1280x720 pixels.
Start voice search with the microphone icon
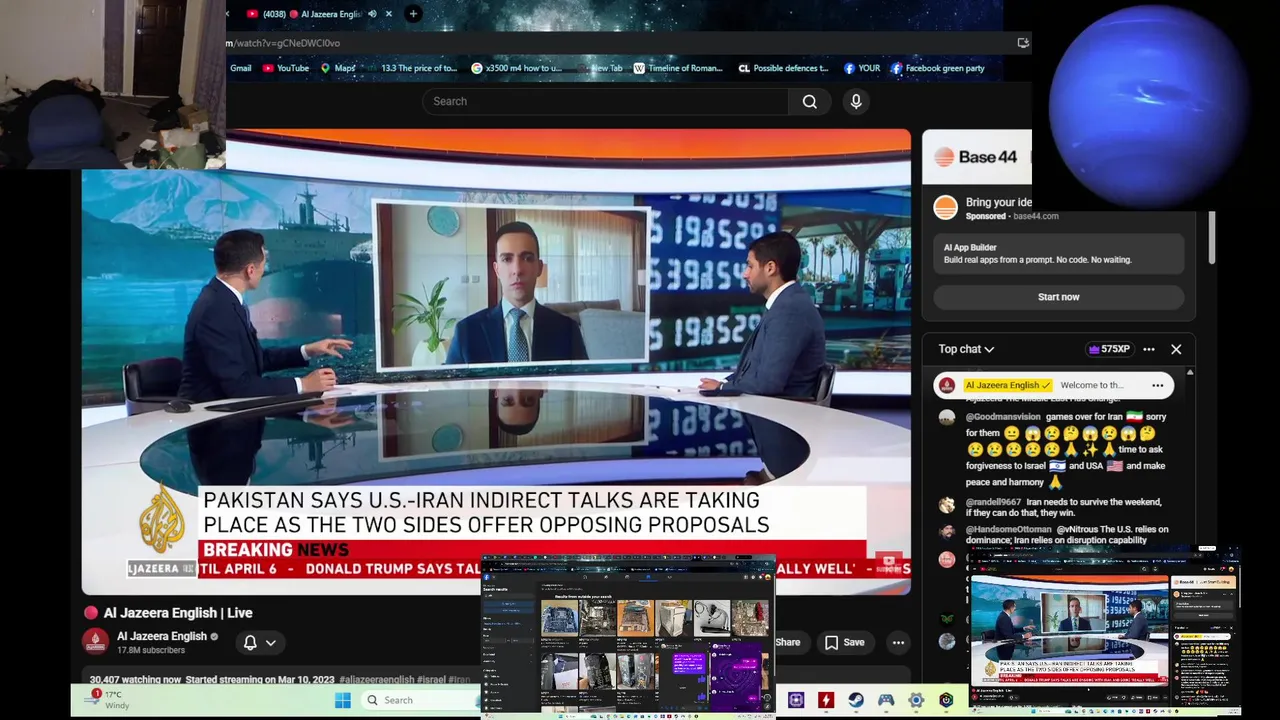856,101
